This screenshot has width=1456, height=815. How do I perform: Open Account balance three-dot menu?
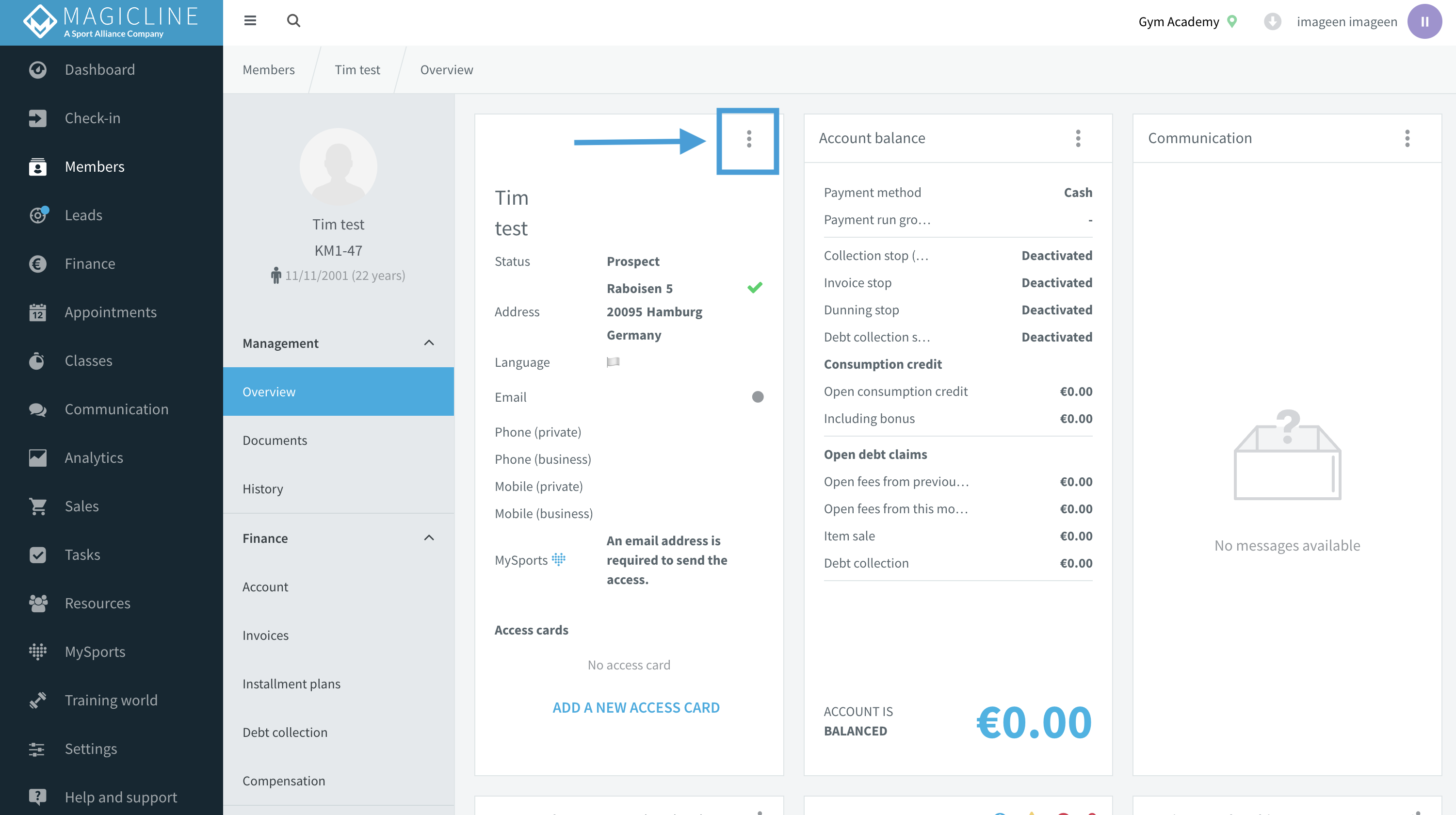coord(1078,138)
